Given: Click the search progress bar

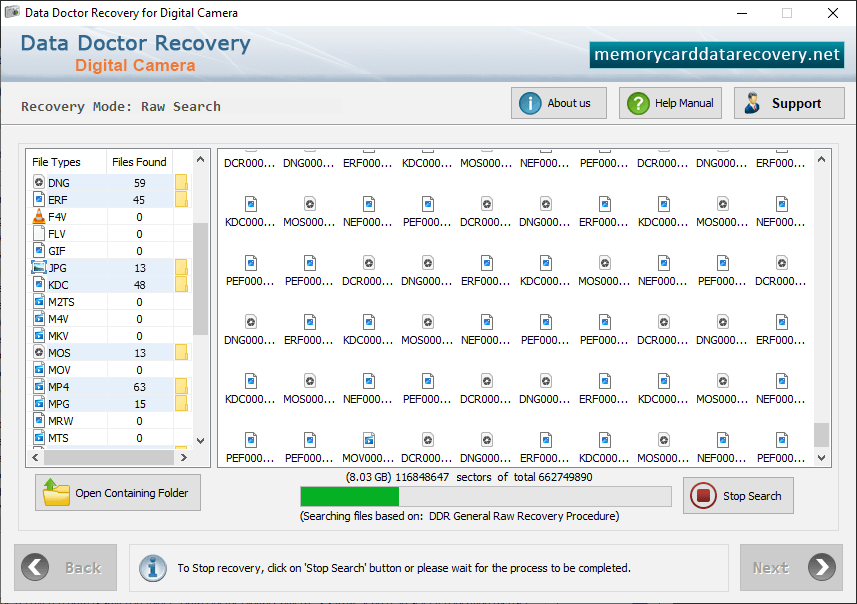Looking at the screenshot, I should tap(485, 496).
